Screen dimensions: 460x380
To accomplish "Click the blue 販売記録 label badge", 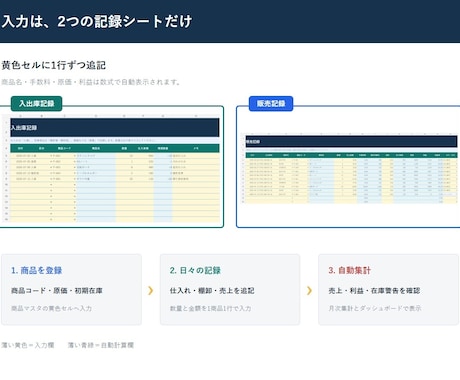I will coord(271,103).
